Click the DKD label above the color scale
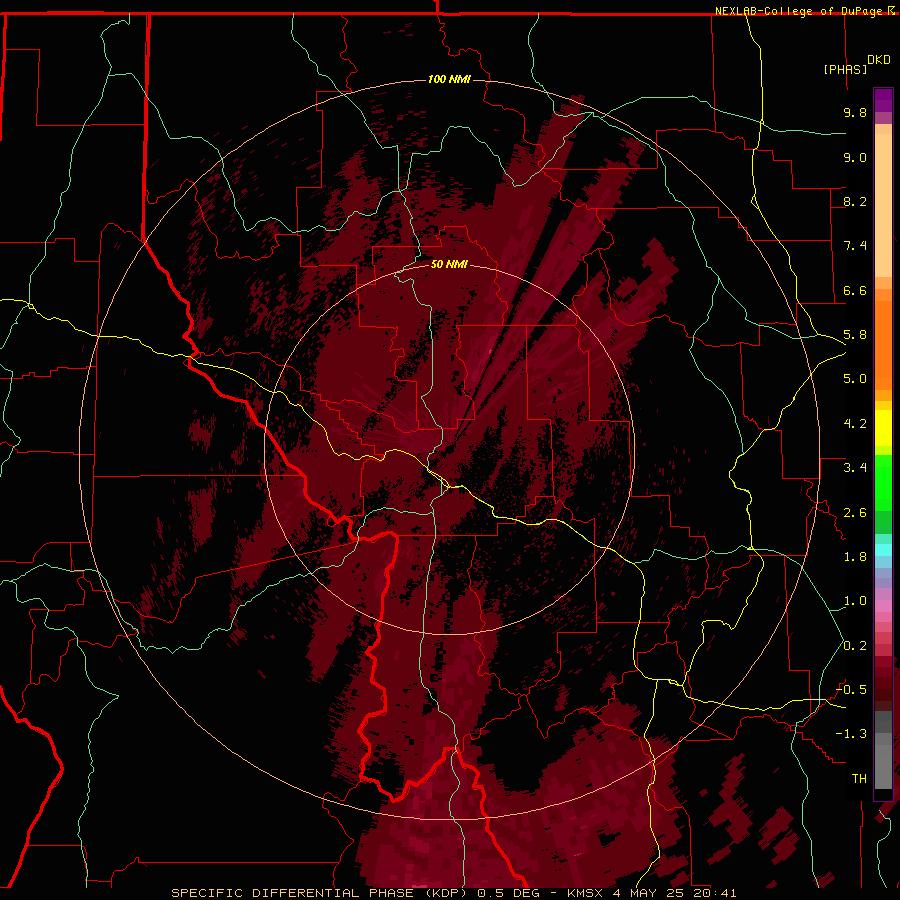 [x=879, y=60]
